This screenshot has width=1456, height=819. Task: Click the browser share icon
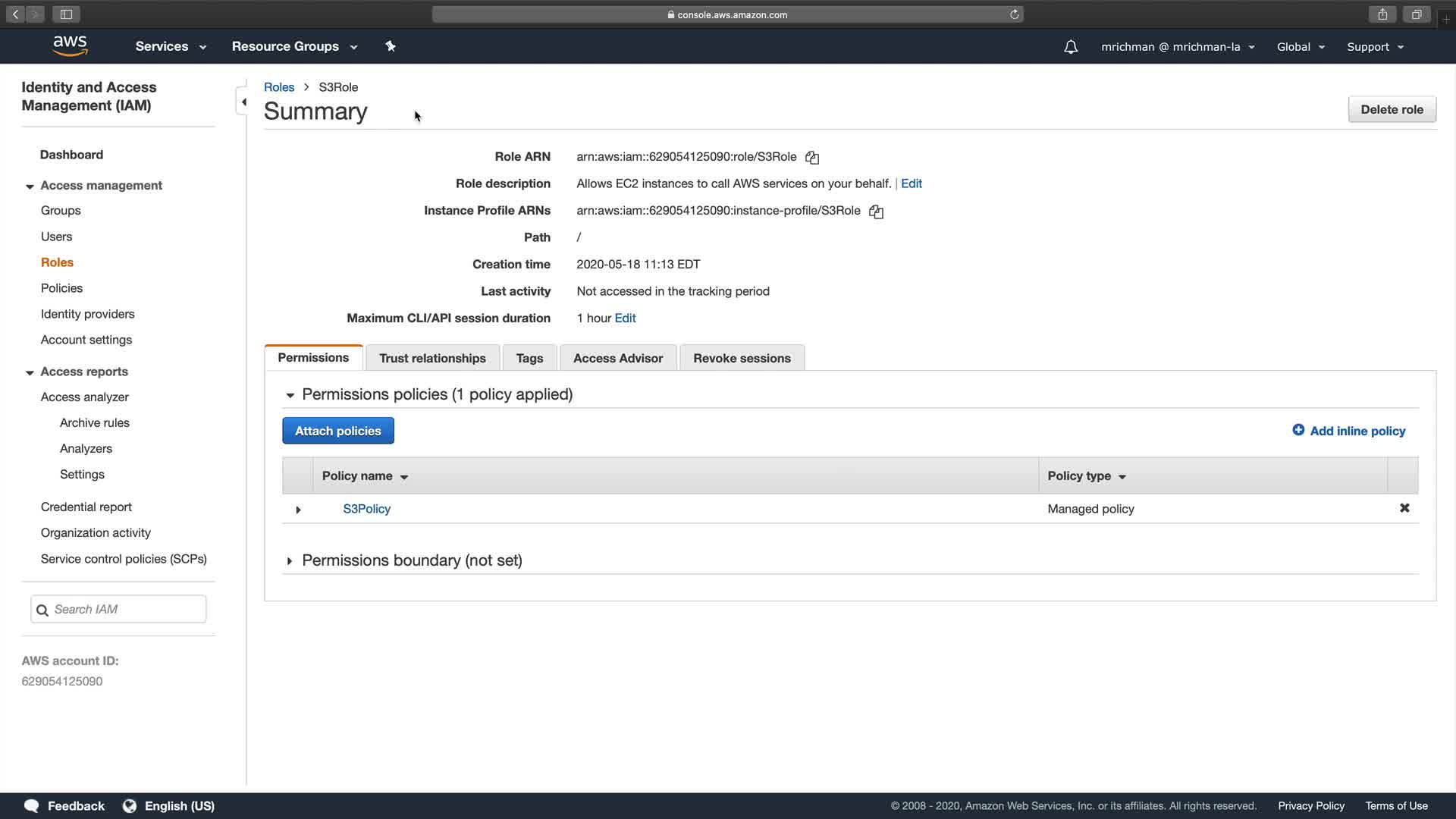pyautogui.click(x=1382, y=14)
